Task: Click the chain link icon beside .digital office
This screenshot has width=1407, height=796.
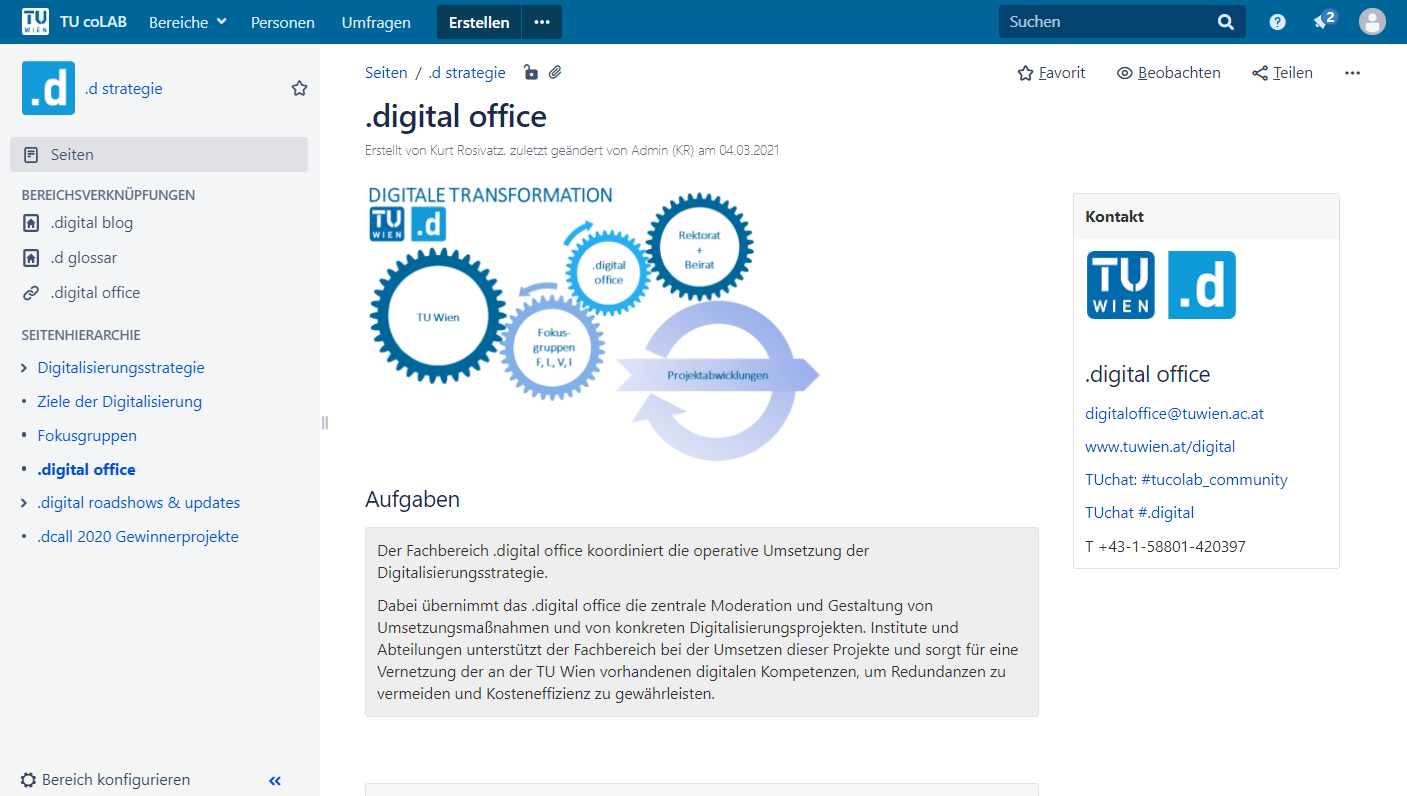Action: [x=32, y=293]
